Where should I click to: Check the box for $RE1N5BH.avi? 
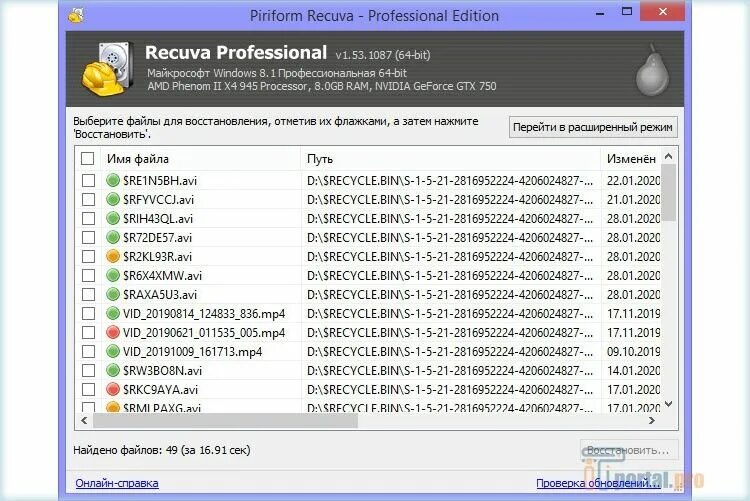click(88, 180)
